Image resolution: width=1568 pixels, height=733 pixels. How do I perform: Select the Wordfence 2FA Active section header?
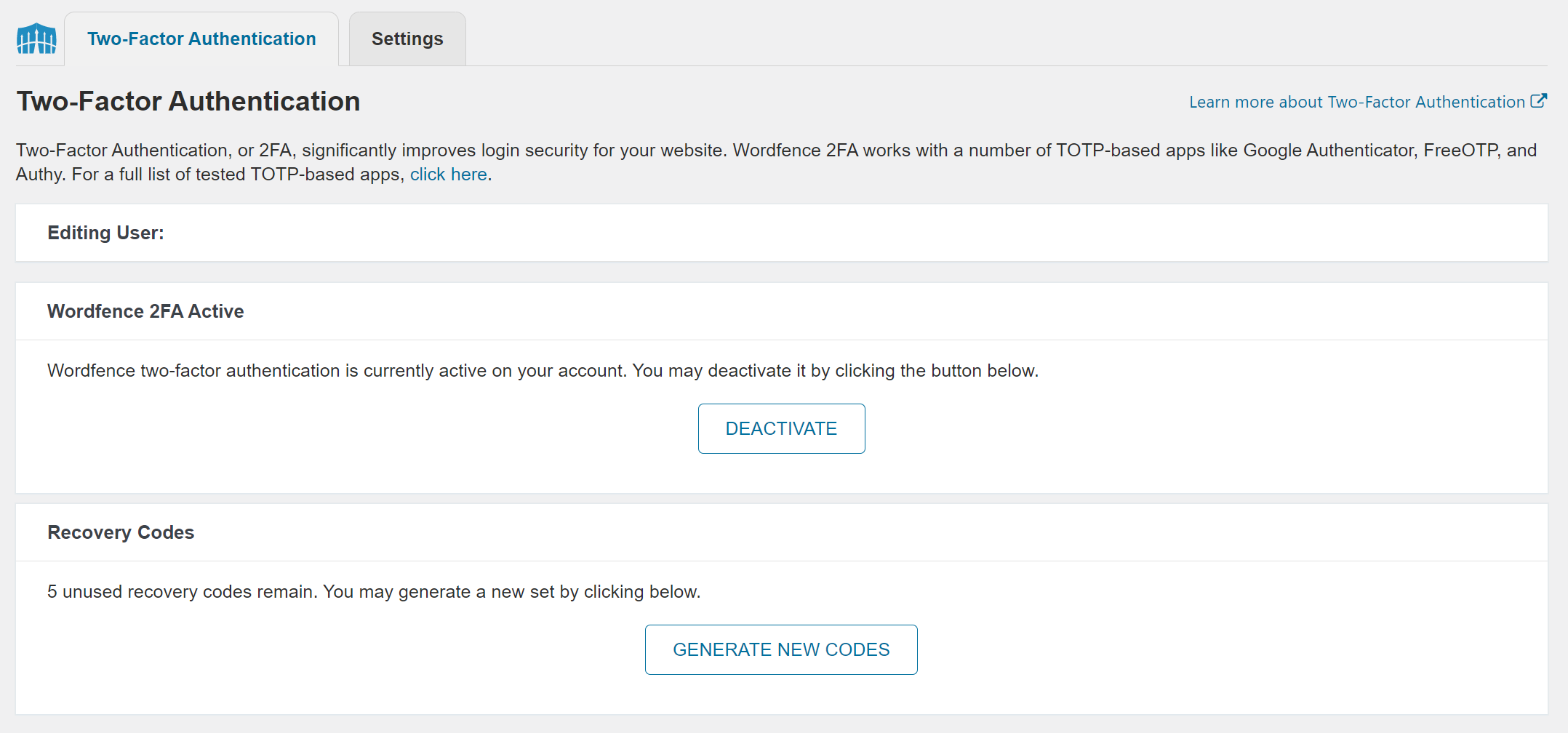(x=145, y=311)
